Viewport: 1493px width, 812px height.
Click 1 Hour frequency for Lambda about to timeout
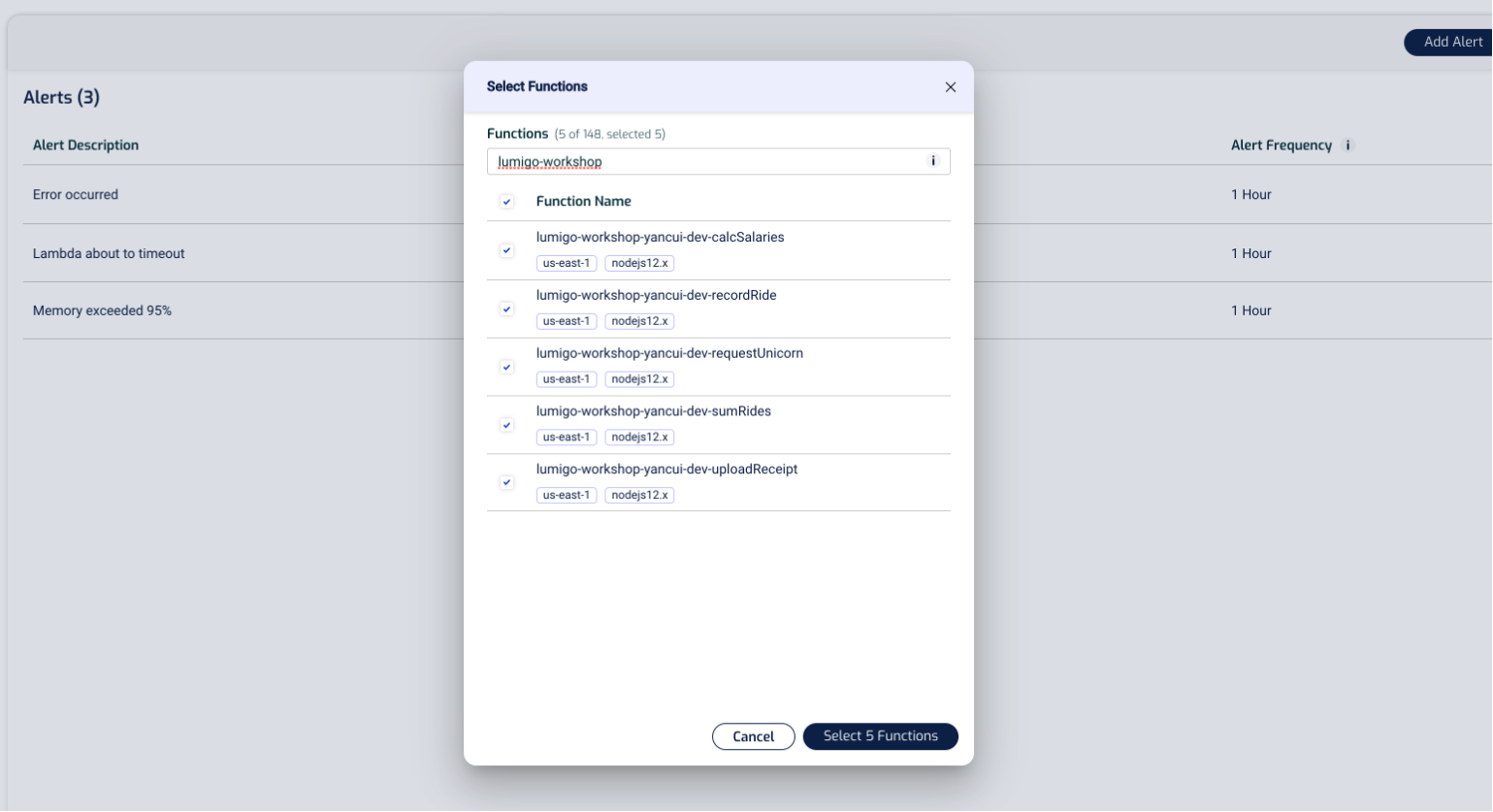(x=1251, y=253)
